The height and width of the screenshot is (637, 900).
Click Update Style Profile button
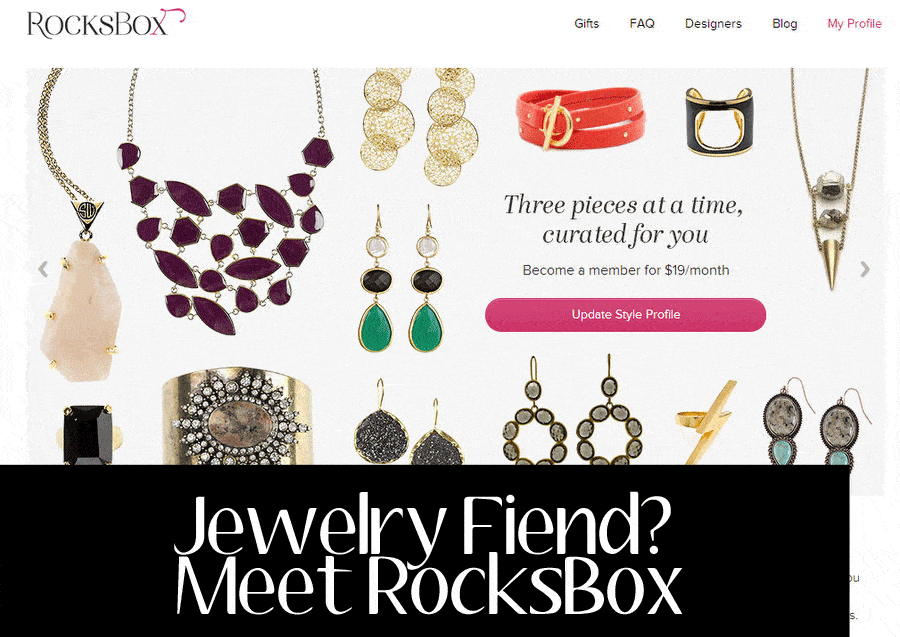[625, 314]
